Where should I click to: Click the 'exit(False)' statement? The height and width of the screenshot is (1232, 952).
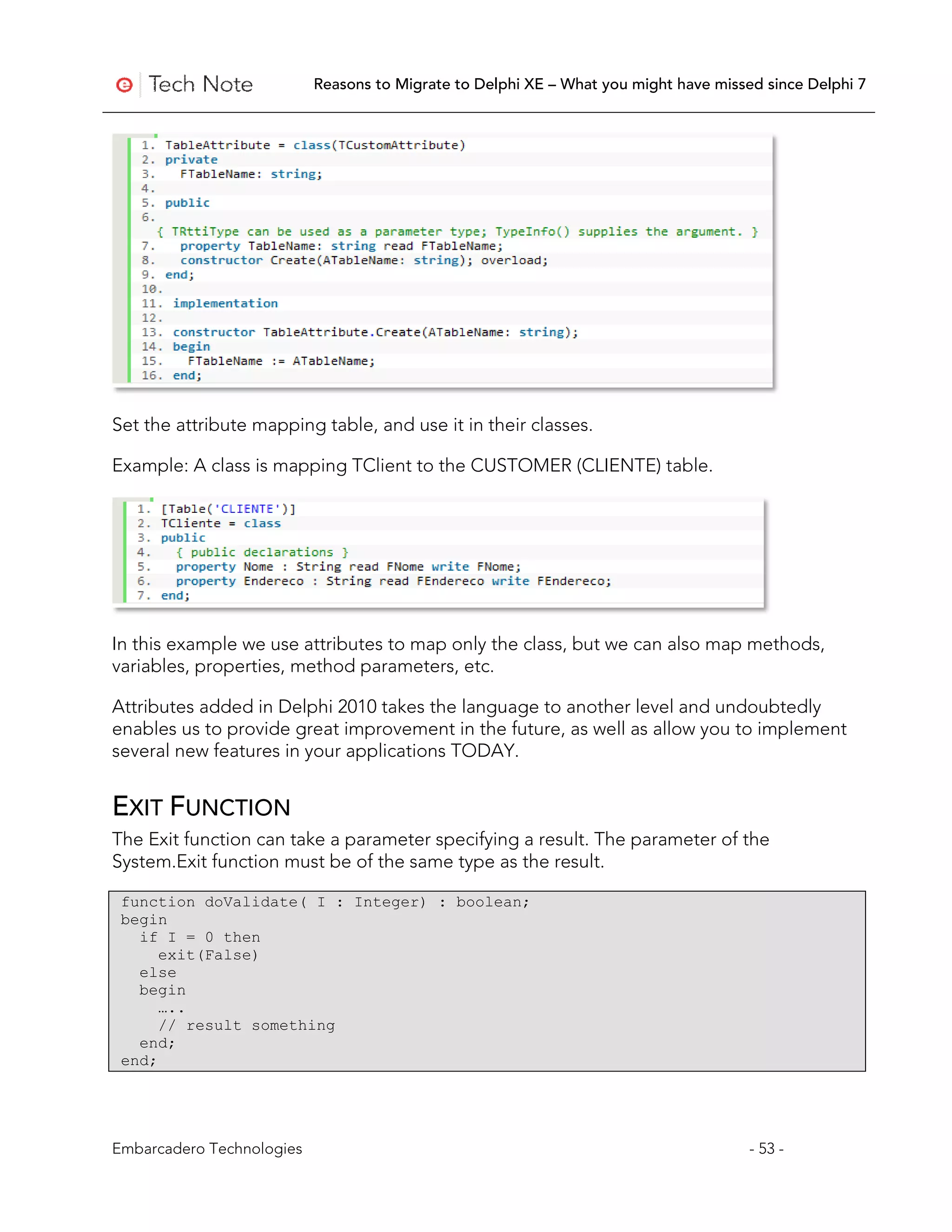tap(208, 955)
